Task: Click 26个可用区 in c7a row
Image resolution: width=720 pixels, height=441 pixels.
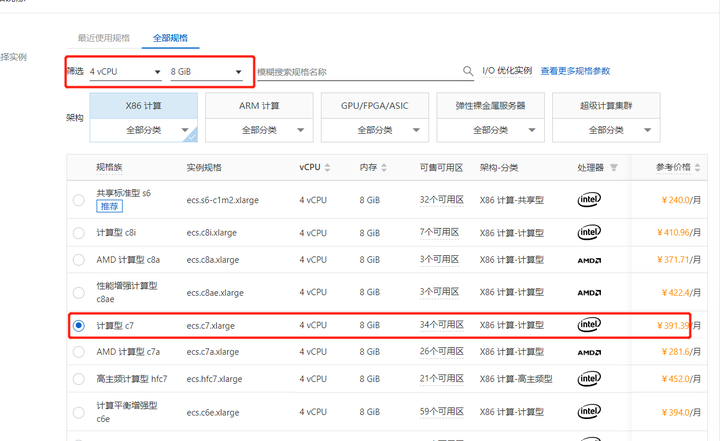Action: point(442,351)
